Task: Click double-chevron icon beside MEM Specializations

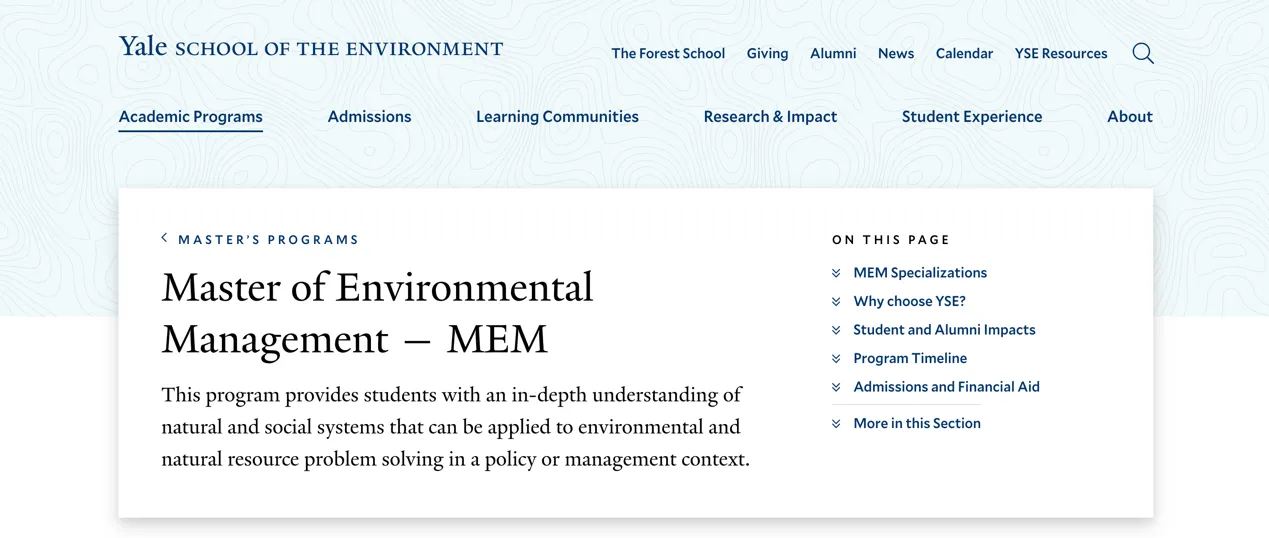Action: (x=836, y=273)
